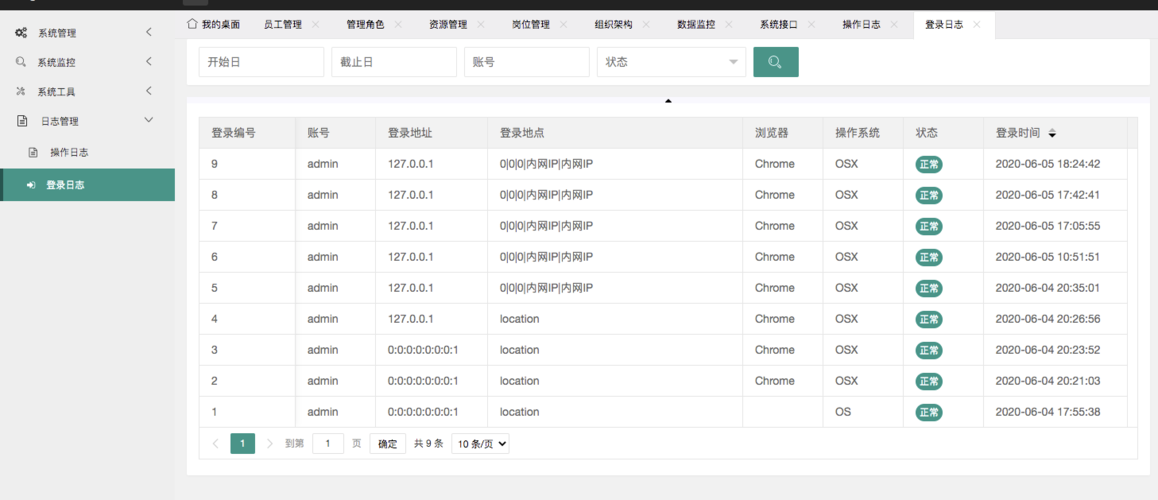Viewport: 1158px width, 500px height.
Task: Click 127.0.0.1 in row 6
Action: pos(411,257)
